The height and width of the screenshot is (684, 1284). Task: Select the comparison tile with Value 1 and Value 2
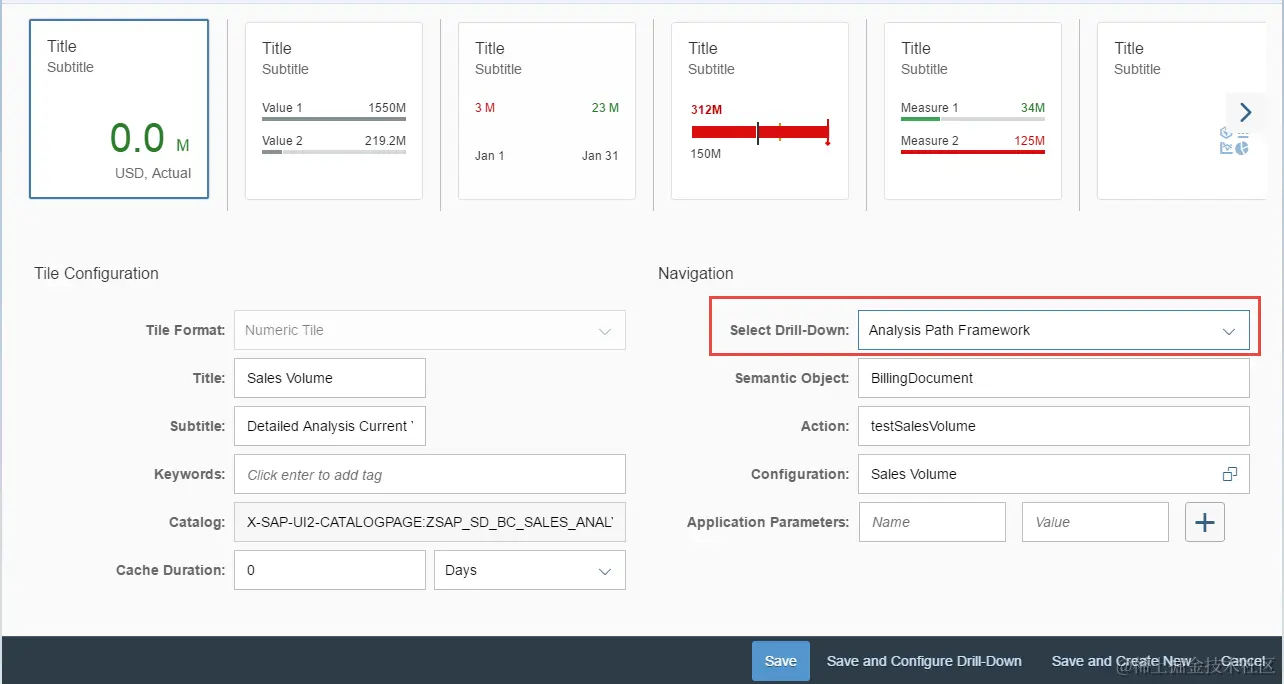pyautogui.click(x=334, y=111)
